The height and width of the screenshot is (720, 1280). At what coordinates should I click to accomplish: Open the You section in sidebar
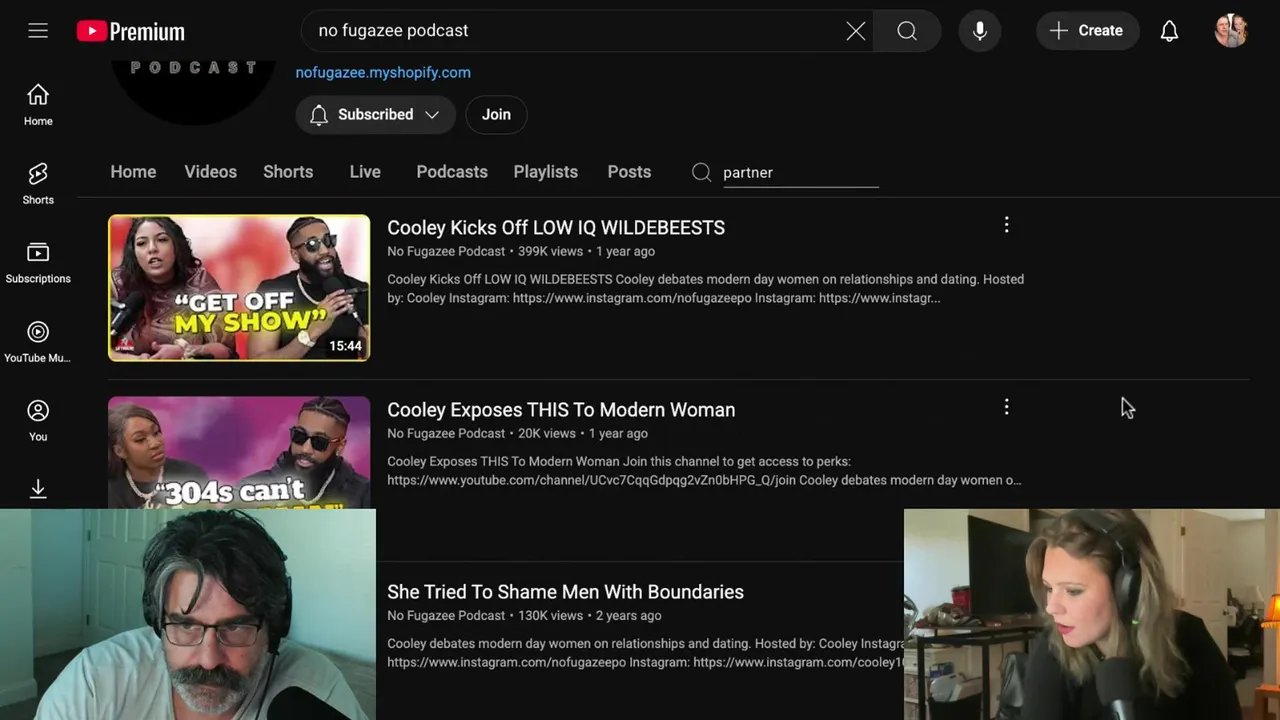coord(38,420)
